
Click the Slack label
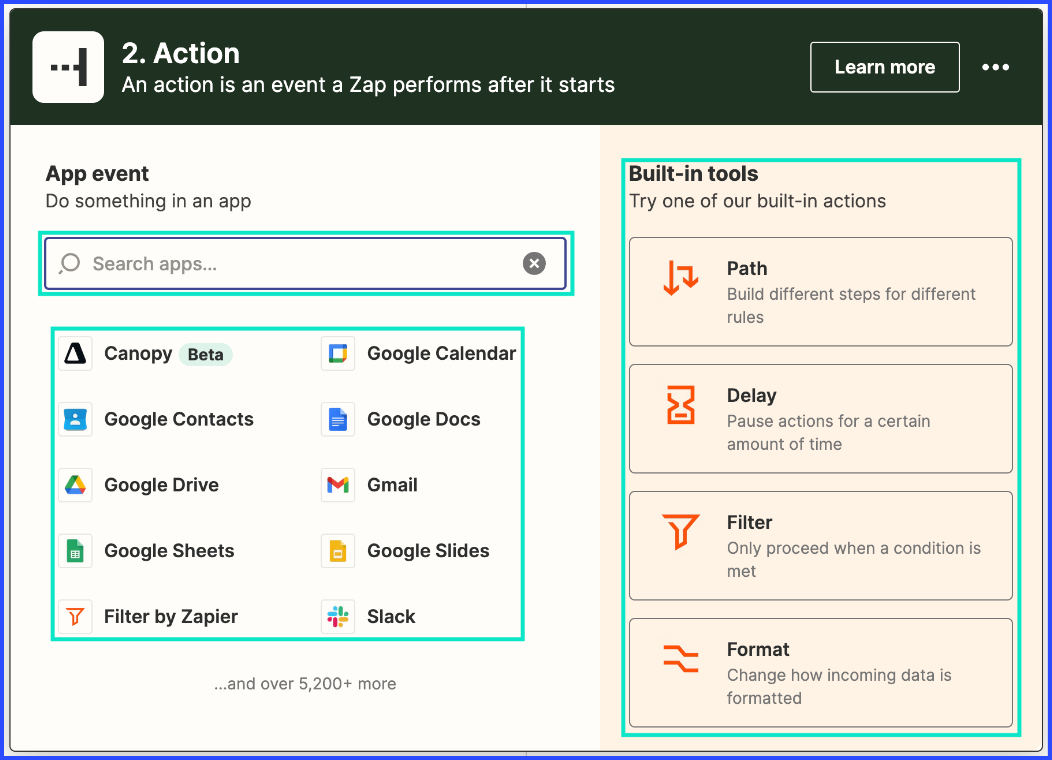point(391,616)
